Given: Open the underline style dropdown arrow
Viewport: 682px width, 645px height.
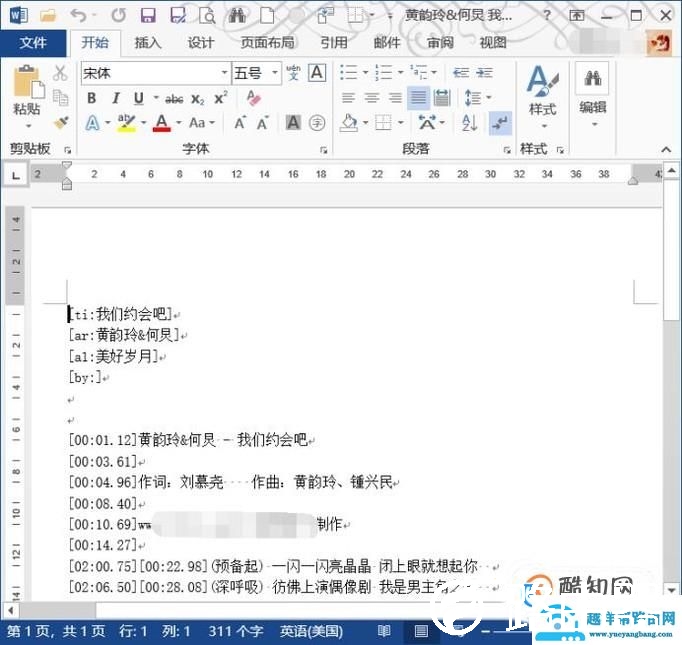Looking at the screenshot, I should pyautogui.click(x=155, y=98).
